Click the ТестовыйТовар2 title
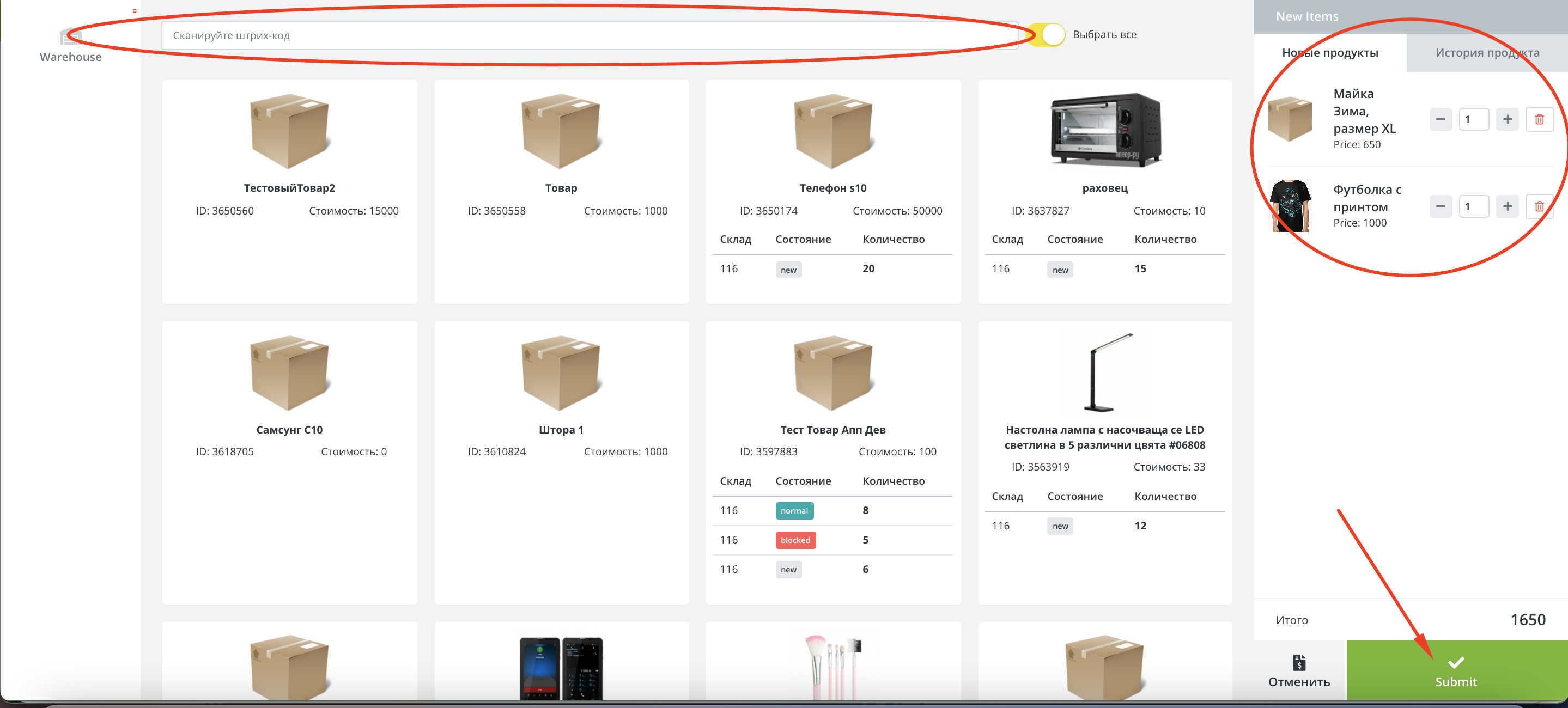Image resolution: width=1568 pixels, height=708 pixels. pyautogui.click(x=290, y=188)
